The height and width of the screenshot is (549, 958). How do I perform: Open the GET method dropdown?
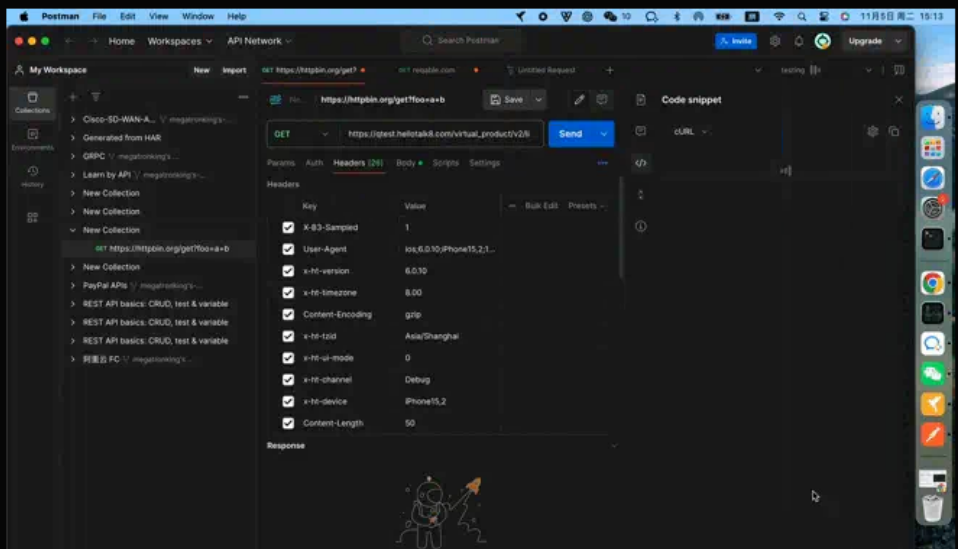[x=301, y=134]
